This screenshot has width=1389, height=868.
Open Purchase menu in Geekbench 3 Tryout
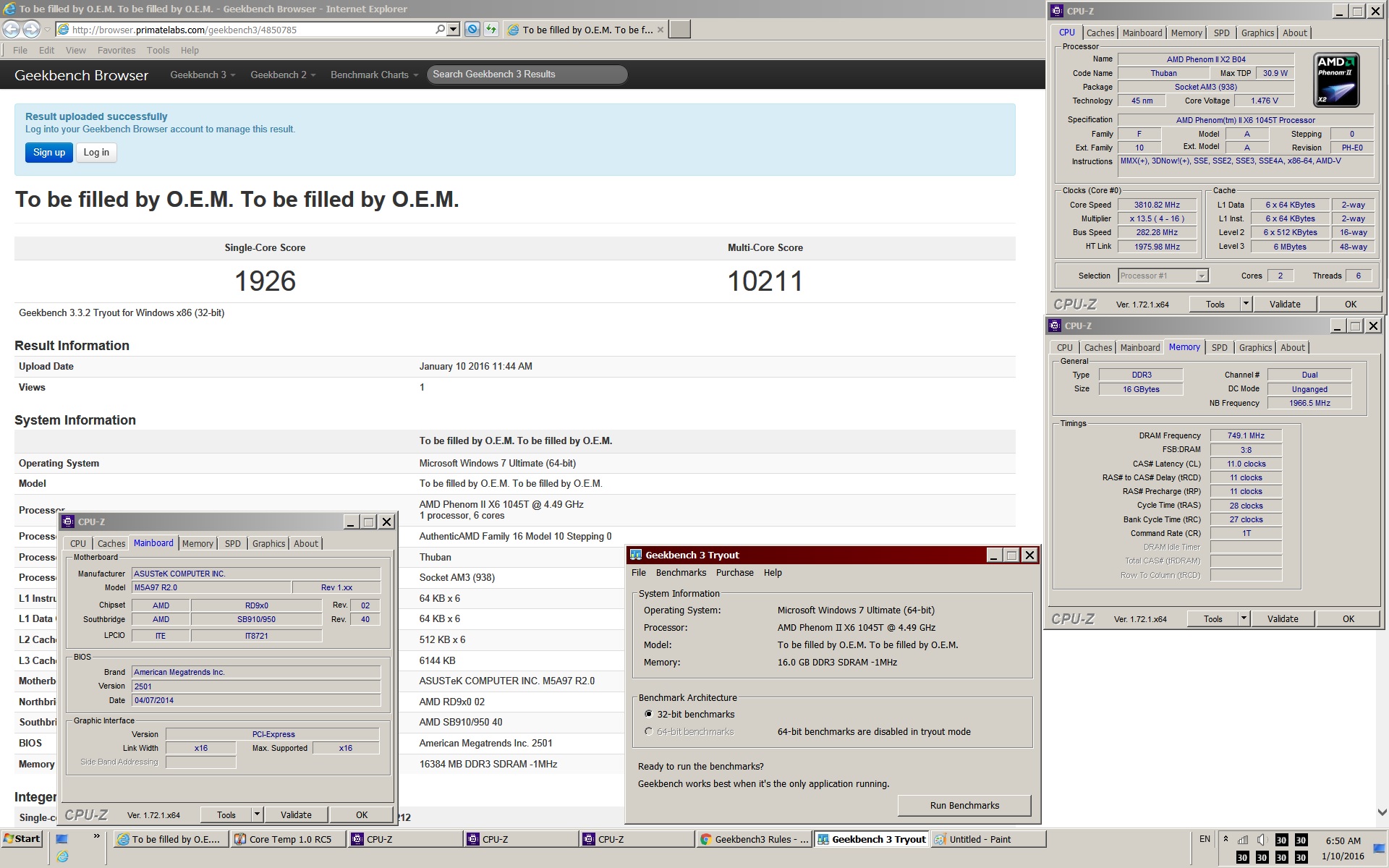[x=734, y=572]
